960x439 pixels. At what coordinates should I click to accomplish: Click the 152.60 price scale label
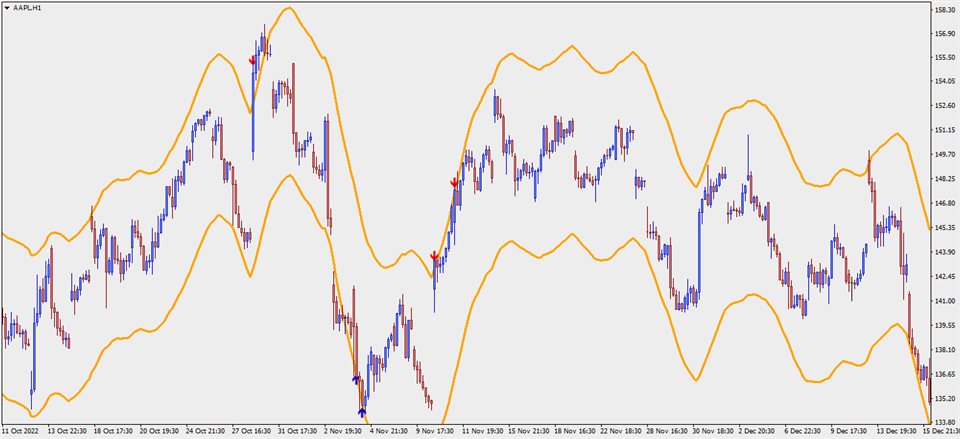point(943,105)
